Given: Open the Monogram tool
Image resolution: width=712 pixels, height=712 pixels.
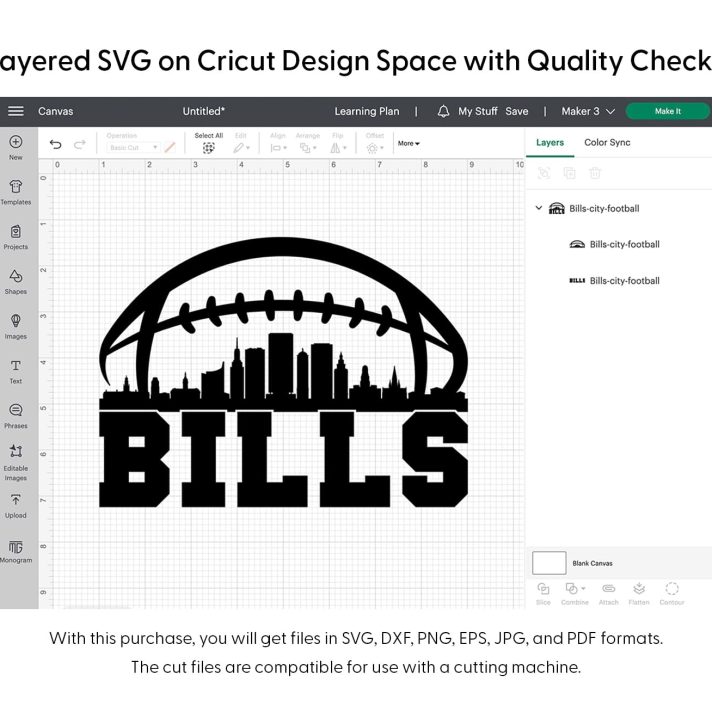Looking at the screenshot, I should (15, 551).
